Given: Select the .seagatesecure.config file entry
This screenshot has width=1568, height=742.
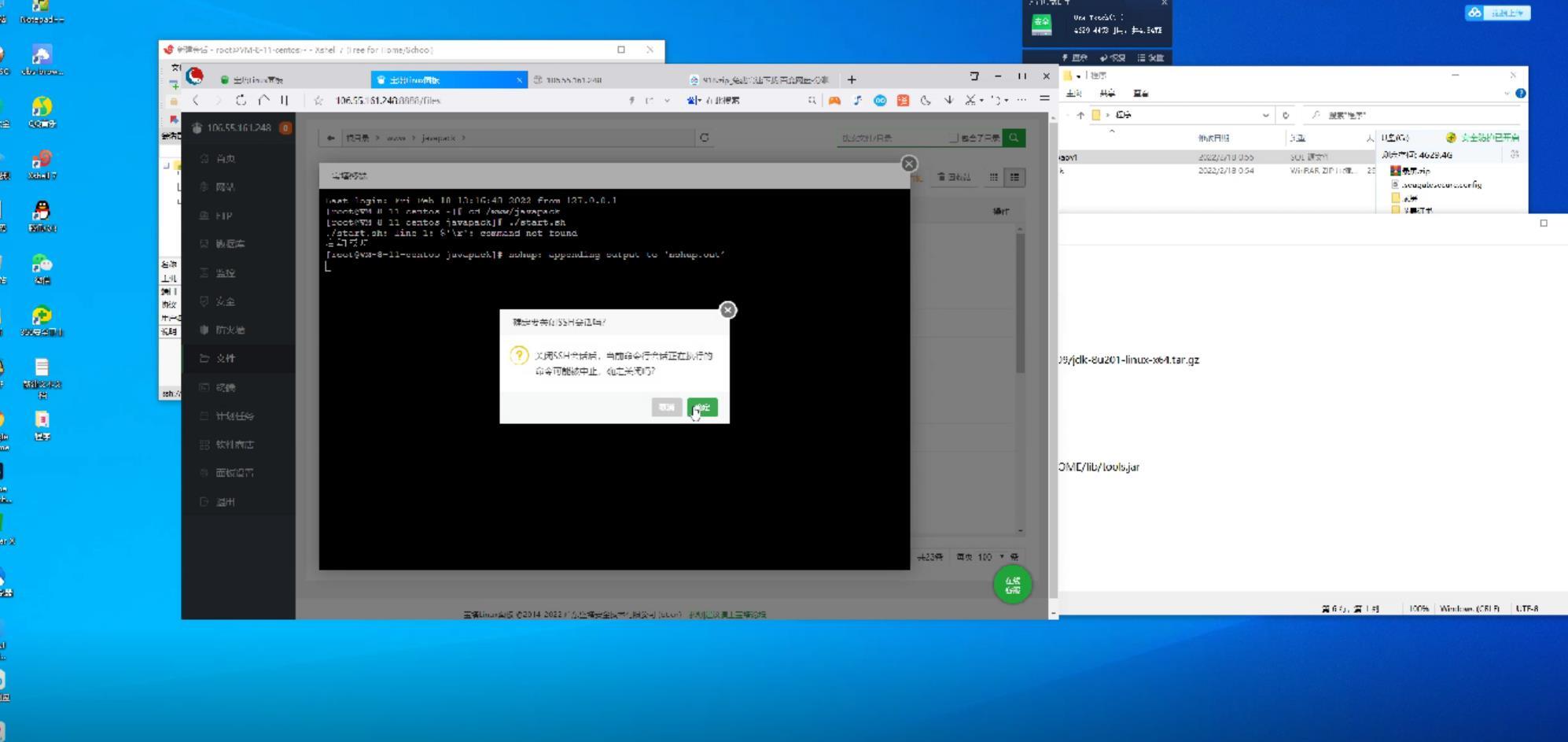Looking at the screenshot, I should point(1437,185).
